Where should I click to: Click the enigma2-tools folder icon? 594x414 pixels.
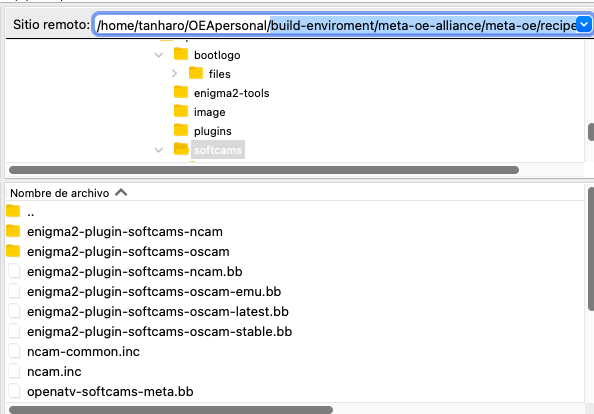(181, 92)
